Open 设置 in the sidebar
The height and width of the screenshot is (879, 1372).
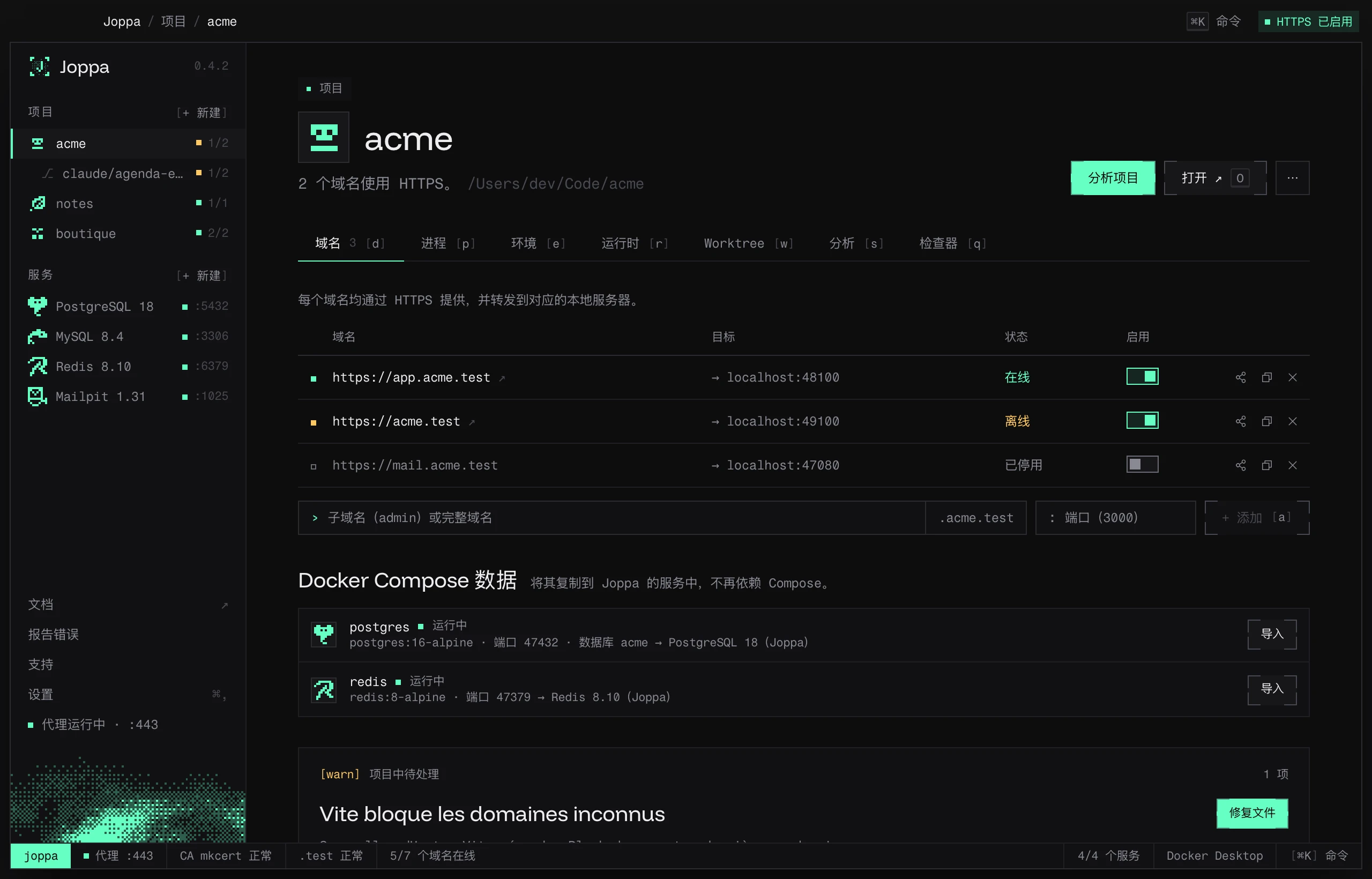coord(129,695)
